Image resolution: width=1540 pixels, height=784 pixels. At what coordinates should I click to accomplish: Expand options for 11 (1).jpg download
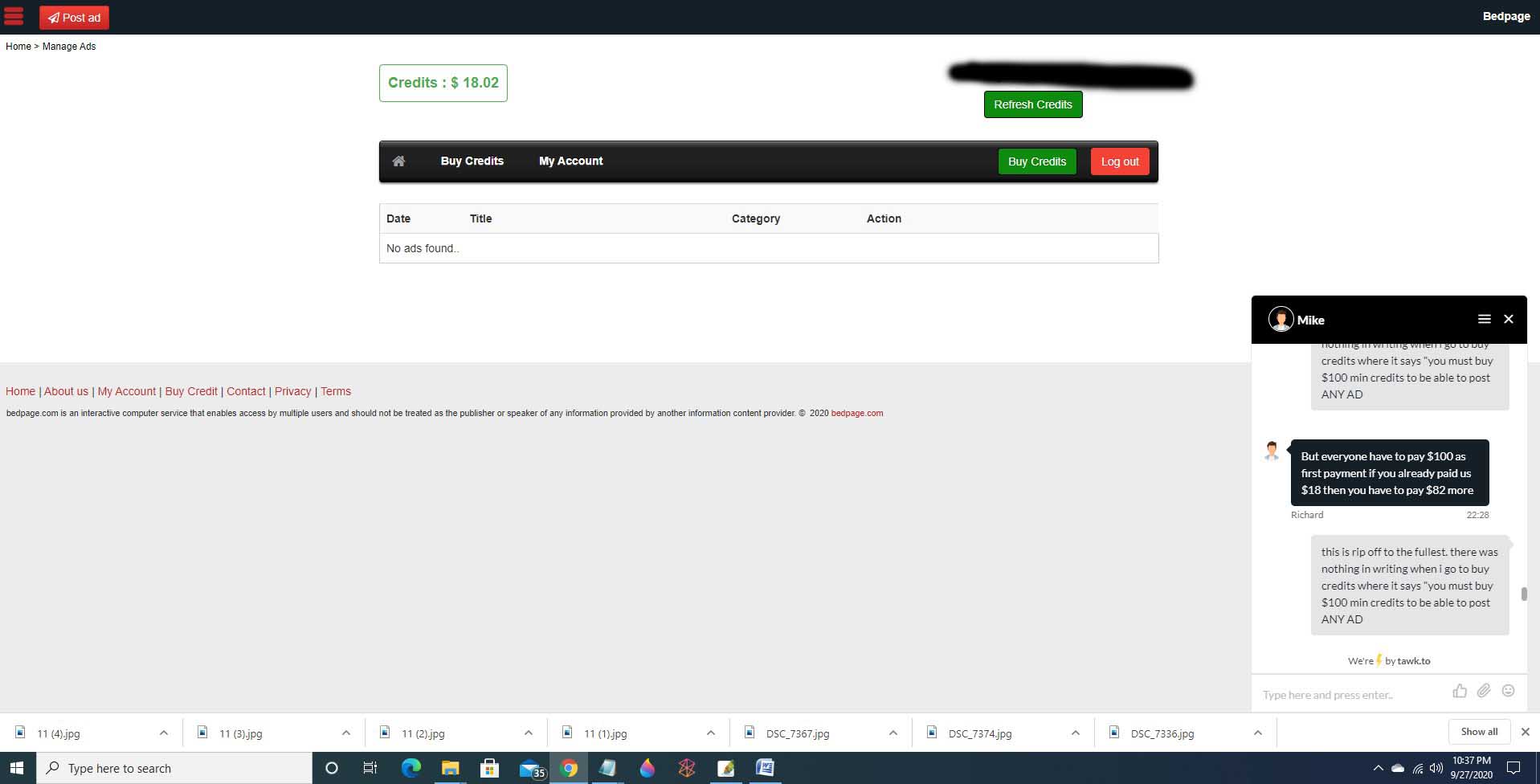[710, 733]
